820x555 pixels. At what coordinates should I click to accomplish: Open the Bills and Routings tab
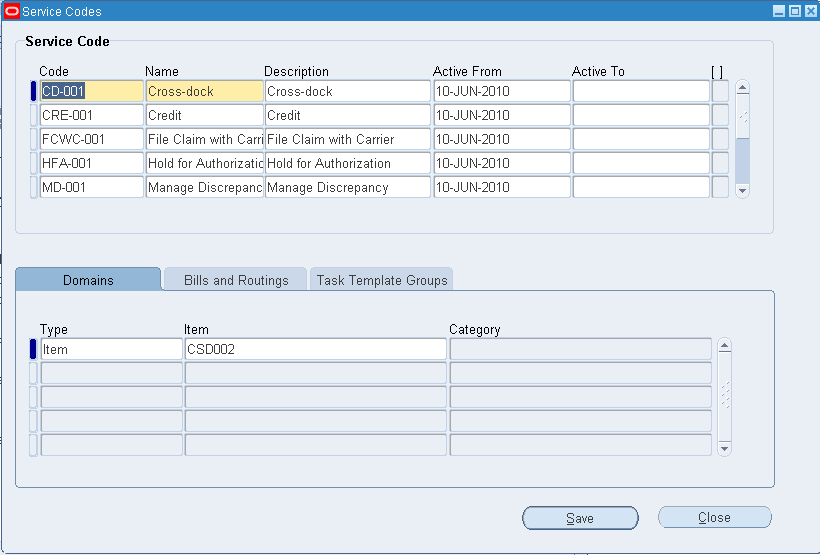tap(236, 280)
